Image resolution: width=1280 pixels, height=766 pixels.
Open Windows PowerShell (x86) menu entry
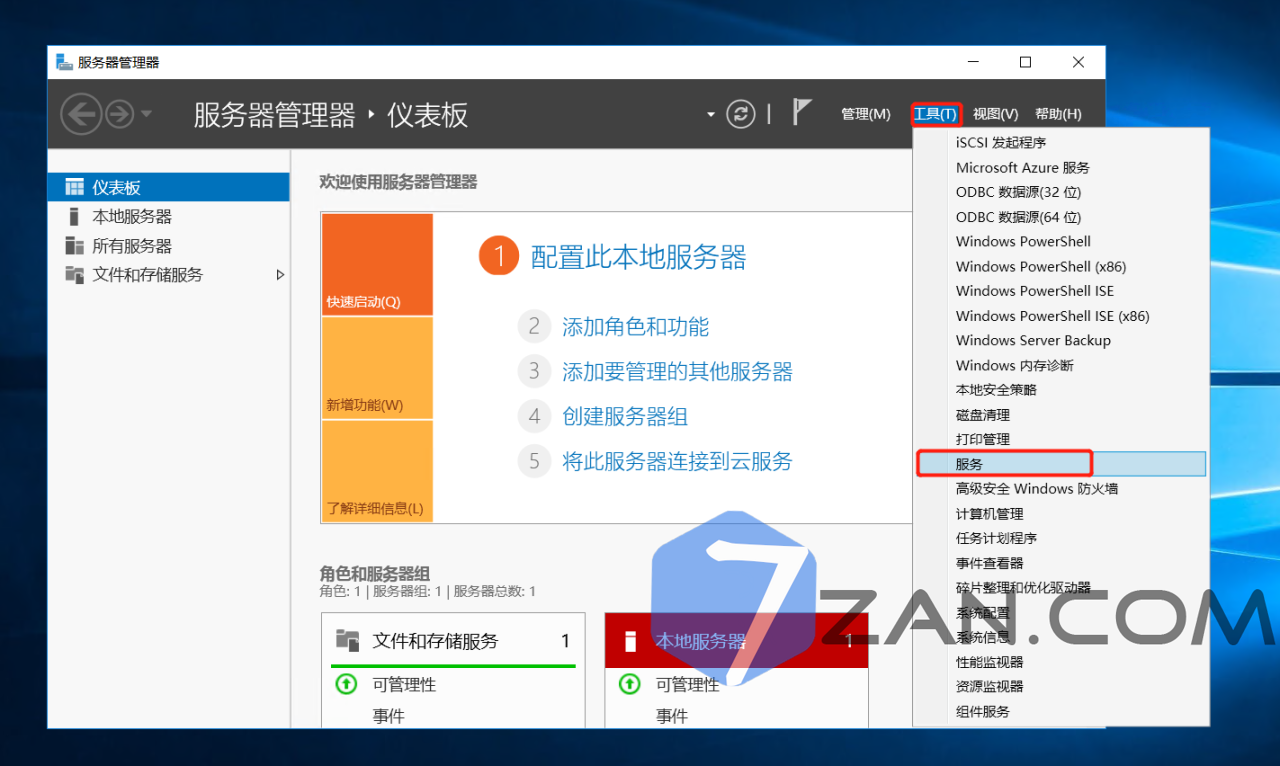(x=1061, y=266)
